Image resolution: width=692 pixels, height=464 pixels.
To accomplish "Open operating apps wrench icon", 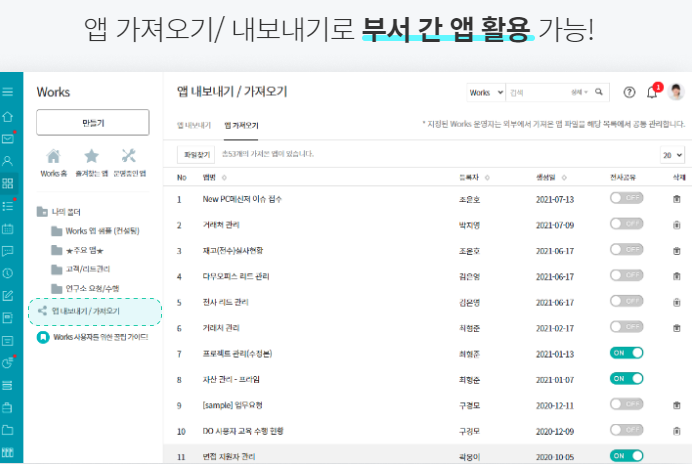I will point(129,156).
